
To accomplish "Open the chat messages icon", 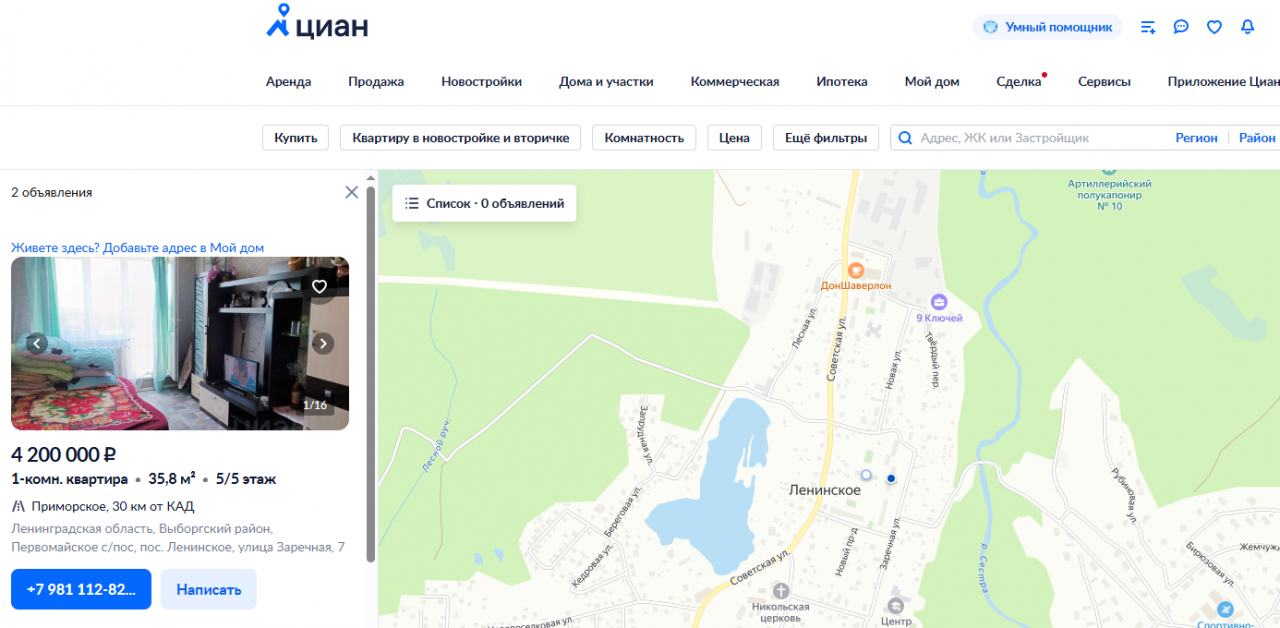I will (x=1181, y=27).
